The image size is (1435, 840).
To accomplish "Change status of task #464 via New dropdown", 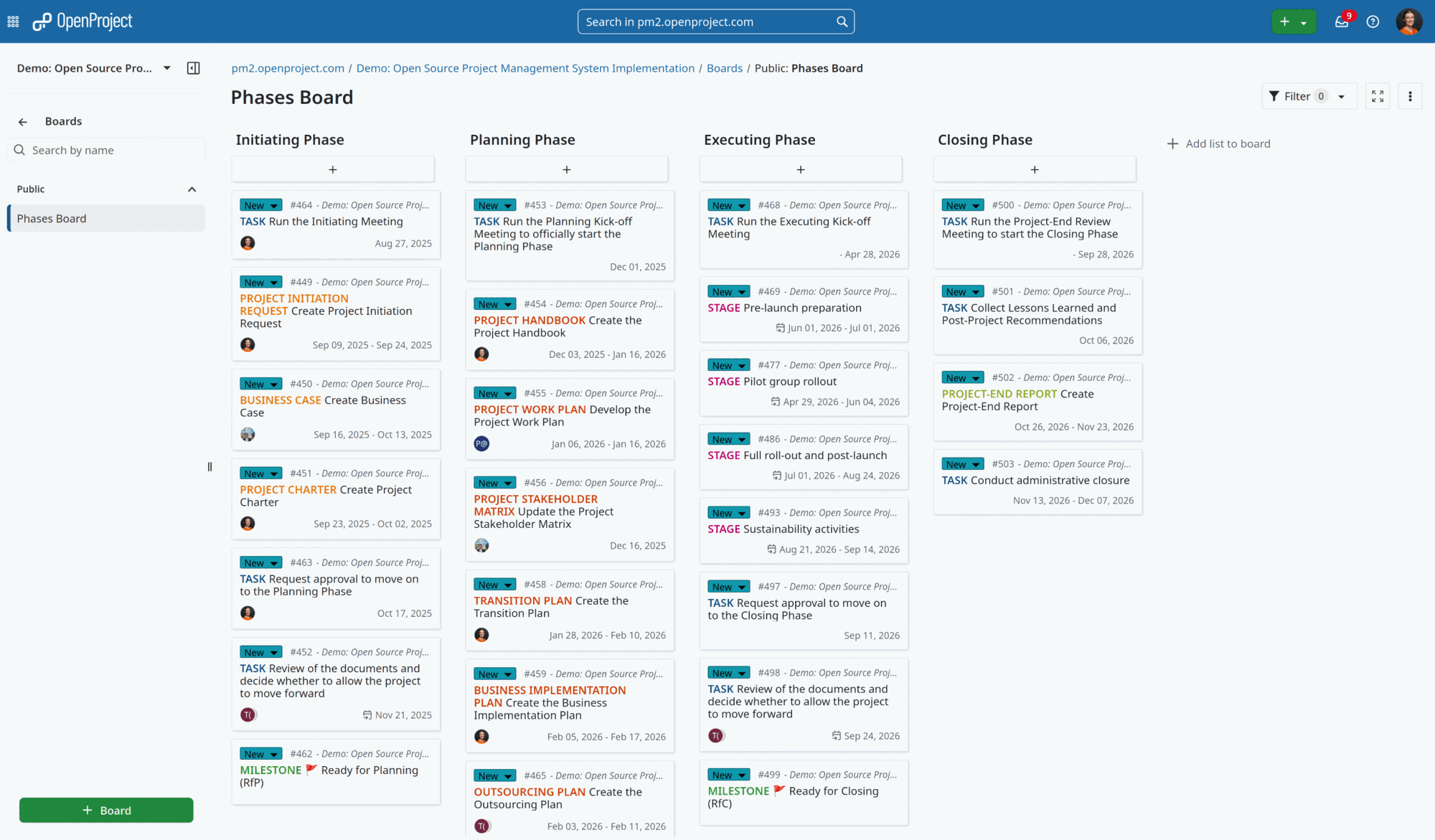I will coord(273,205).
